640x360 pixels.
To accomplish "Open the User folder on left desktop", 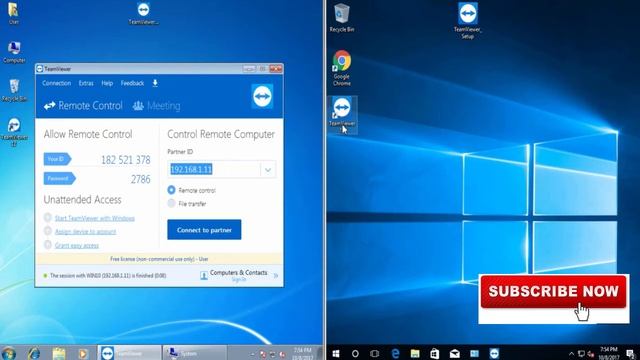I will point(13,13).
